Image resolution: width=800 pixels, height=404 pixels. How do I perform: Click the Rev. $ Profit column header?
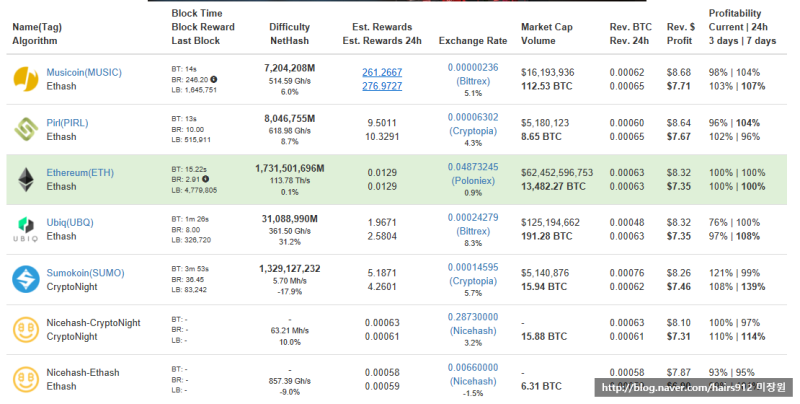(x=681, y=34)
